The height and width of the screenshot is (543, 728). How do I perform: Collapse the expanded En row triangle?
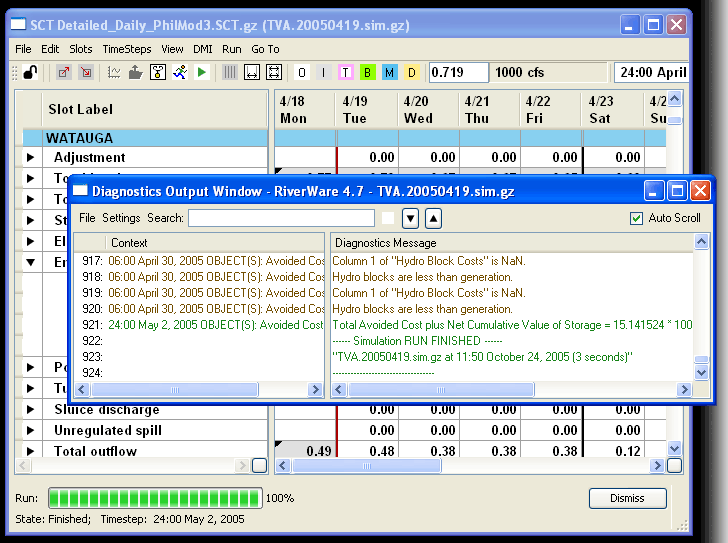(31, 262)
